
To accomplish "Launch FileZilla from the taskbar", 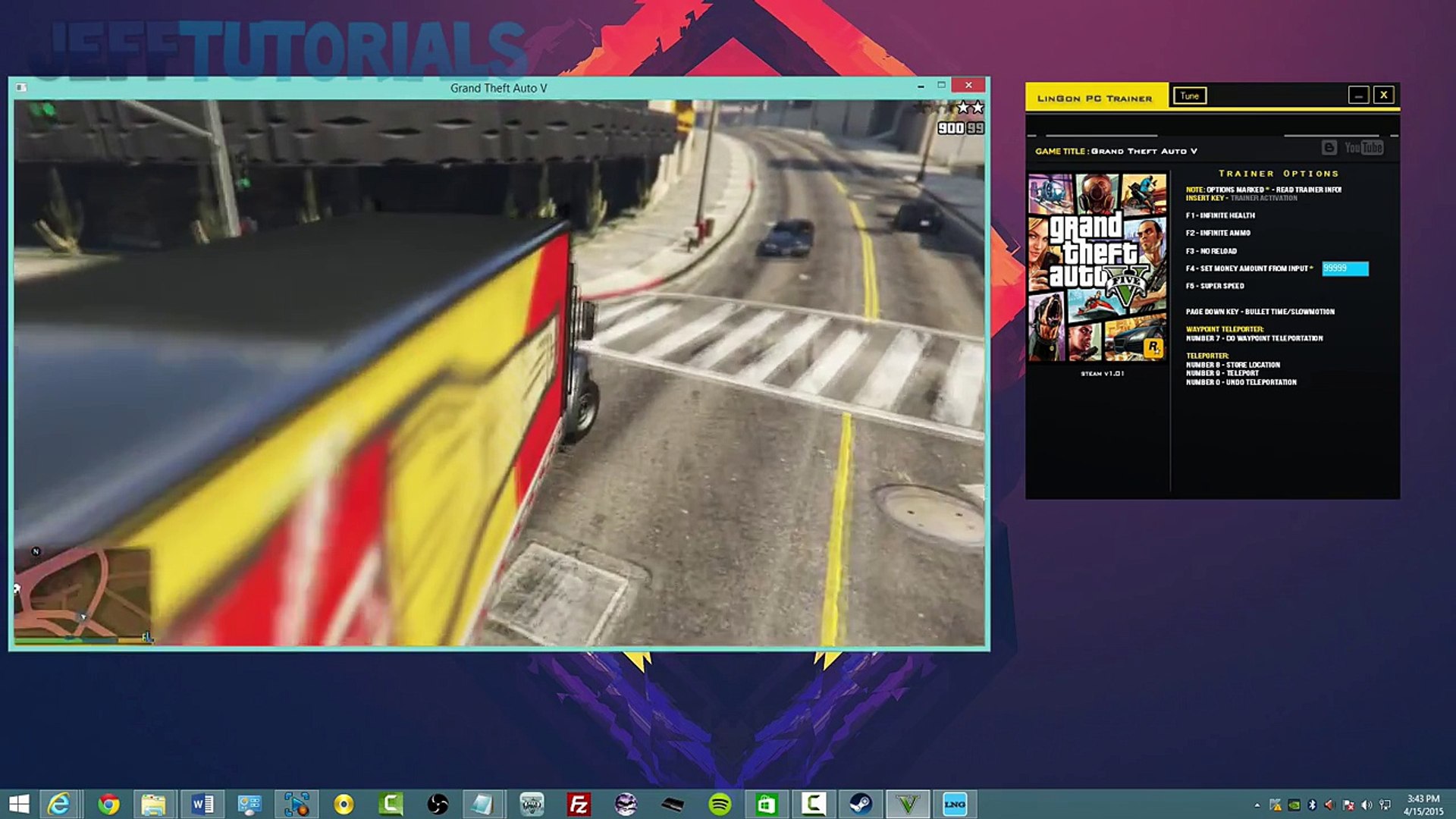I will (579, 804).
